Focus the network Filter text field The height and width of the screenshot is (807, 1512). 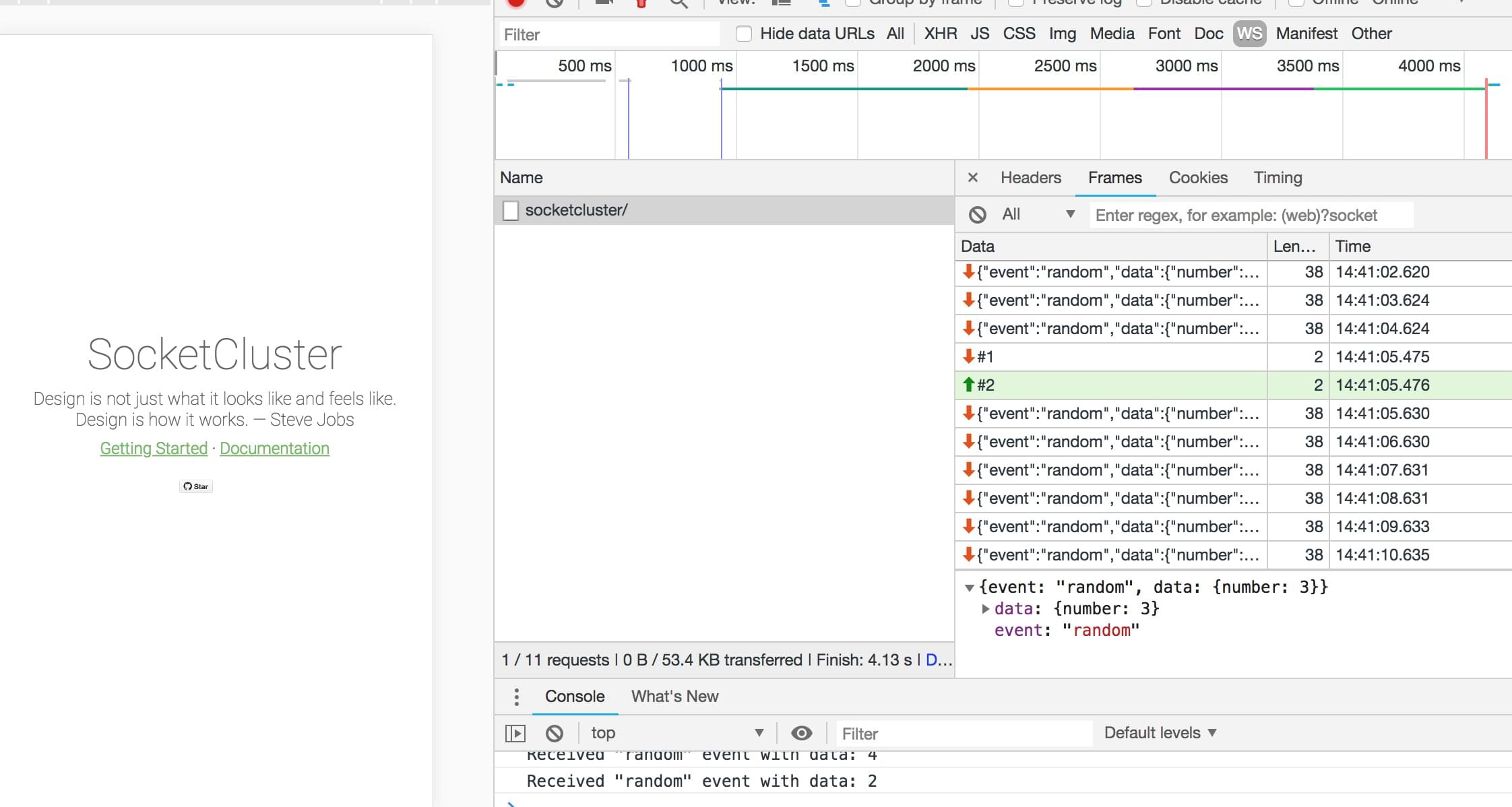pos(609,34)
